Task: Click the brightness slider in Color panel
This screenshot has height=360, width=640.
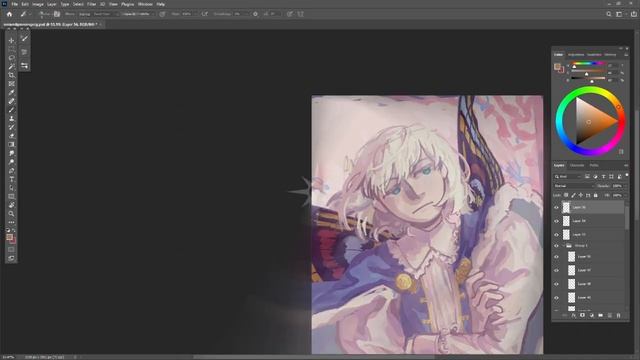Action: (x=588, y=78)
